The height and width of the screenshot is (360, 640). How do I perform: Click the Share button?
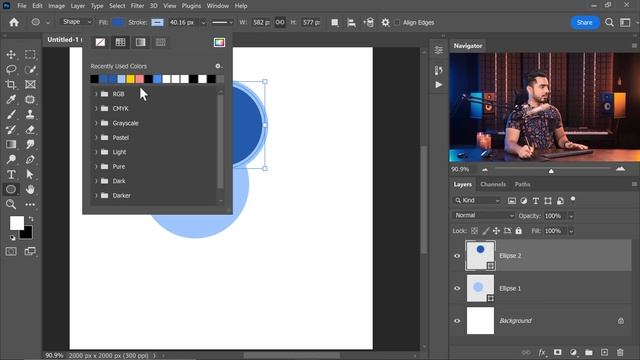pyautogui.click(x=584, y=22)
